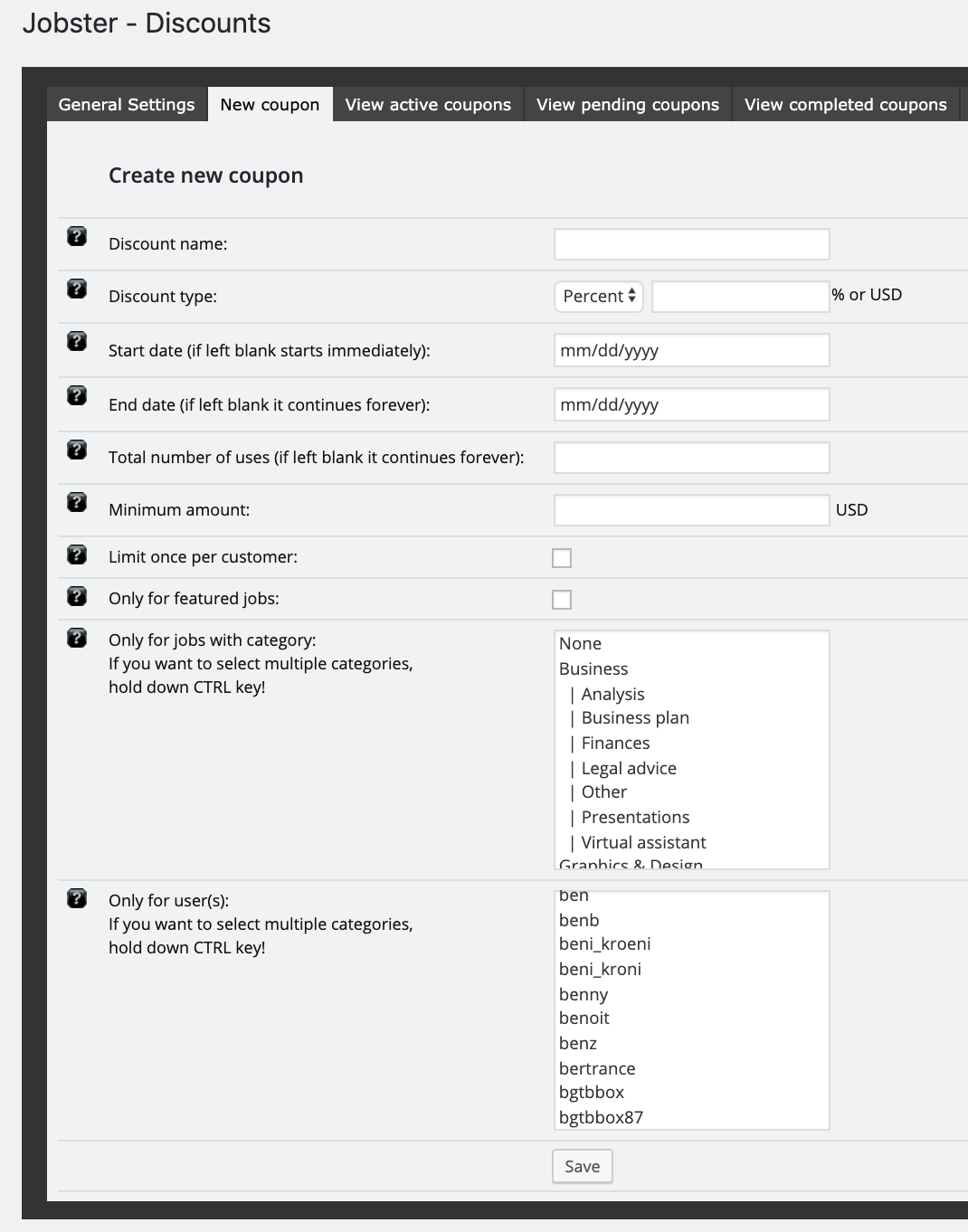968x1232 pixels.
Task: Show the View completed coupons tab
Action: (x=846, y=104)
